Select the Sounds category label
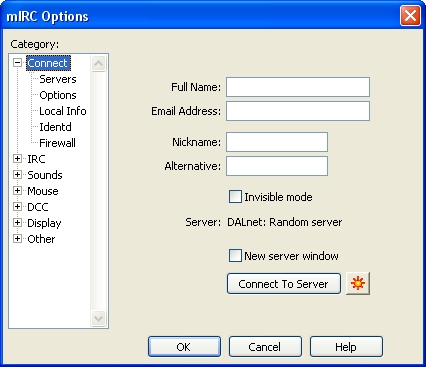This screenshot has height=367, width=426. point(45,175)
